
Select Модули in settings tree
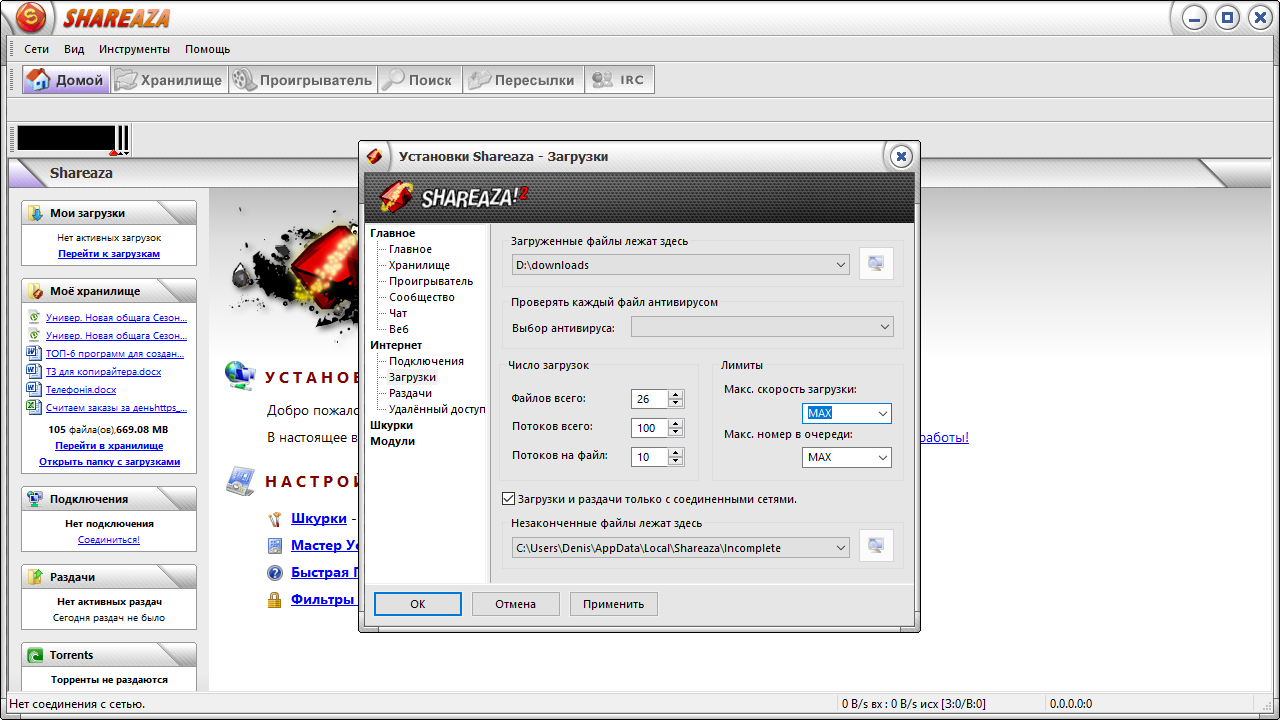pos(392,441)
